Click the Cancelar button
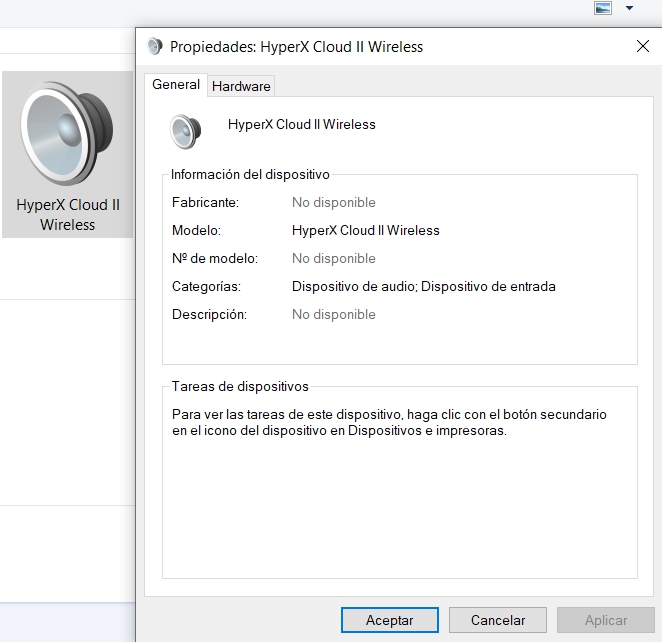The width and height of the screenshot is (662, 642). coord(498,620)
